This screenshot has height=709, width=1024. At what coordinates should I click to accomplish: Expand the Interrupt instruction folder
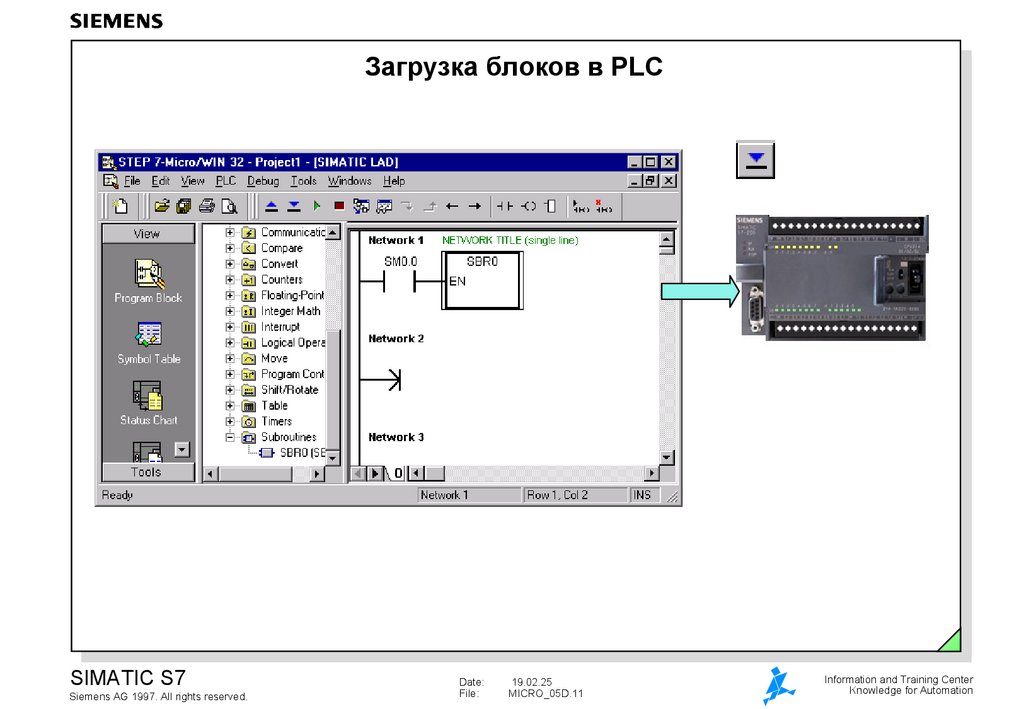pos(230,327)
